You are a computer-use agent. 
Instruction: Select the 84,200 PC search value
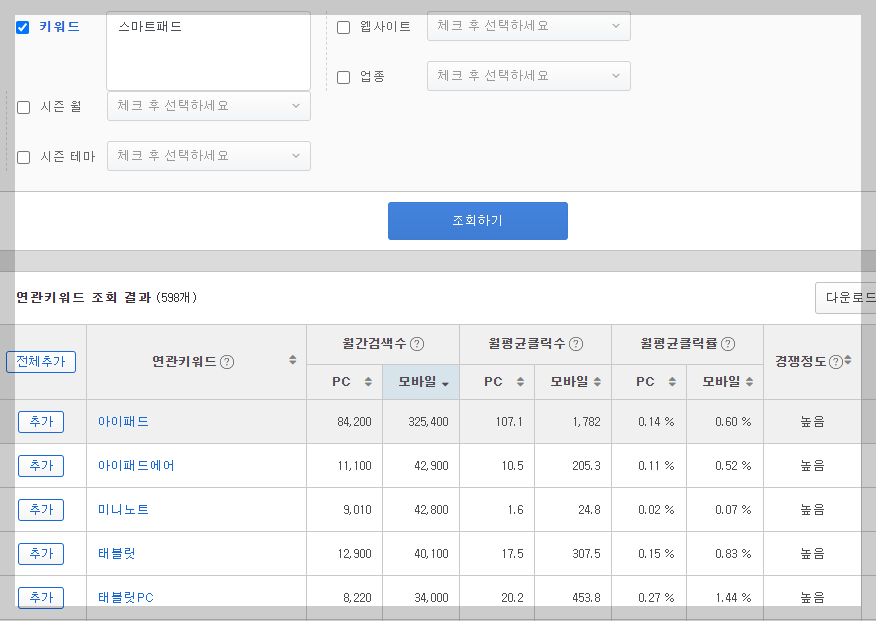(x=354, y=422)
